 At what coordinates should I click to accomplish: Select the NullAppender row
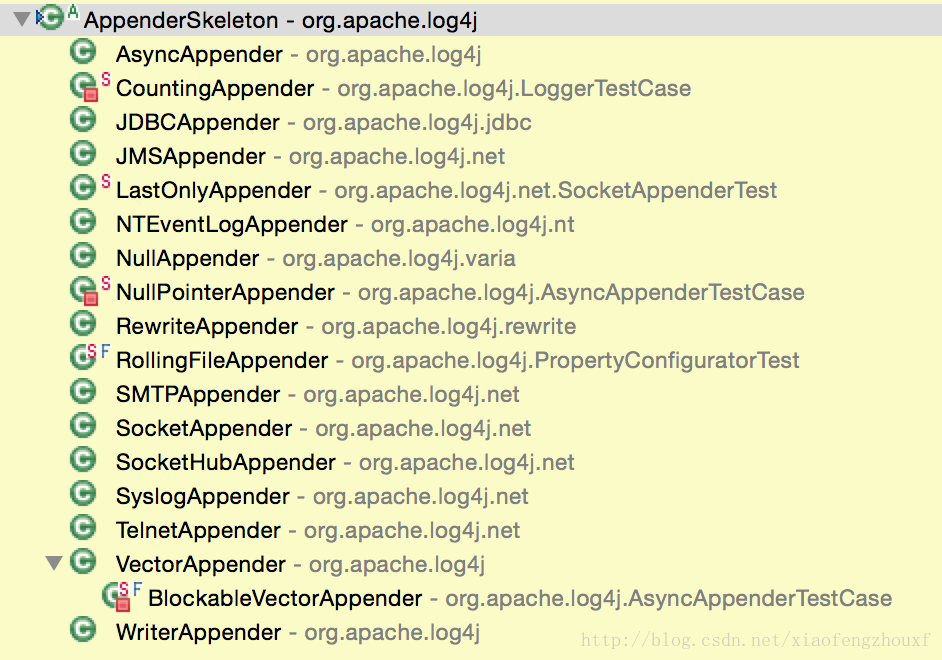coord(188,259)
